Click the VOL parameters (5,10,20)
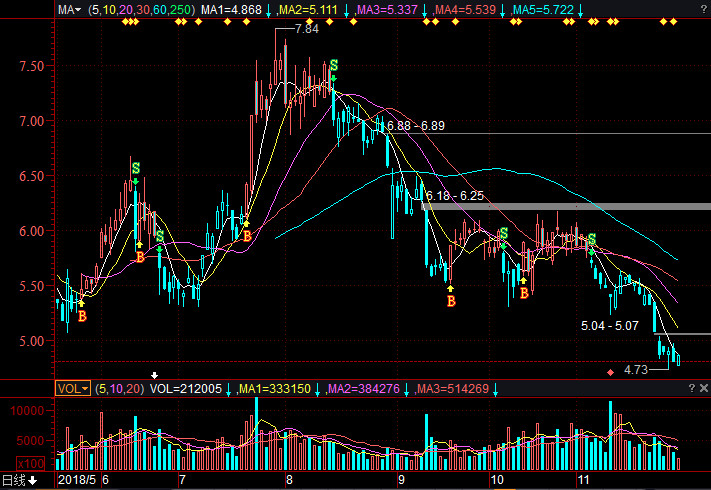The height and width of the screenshot is (490, 711). pyautogui.click(x=119, y=388)
